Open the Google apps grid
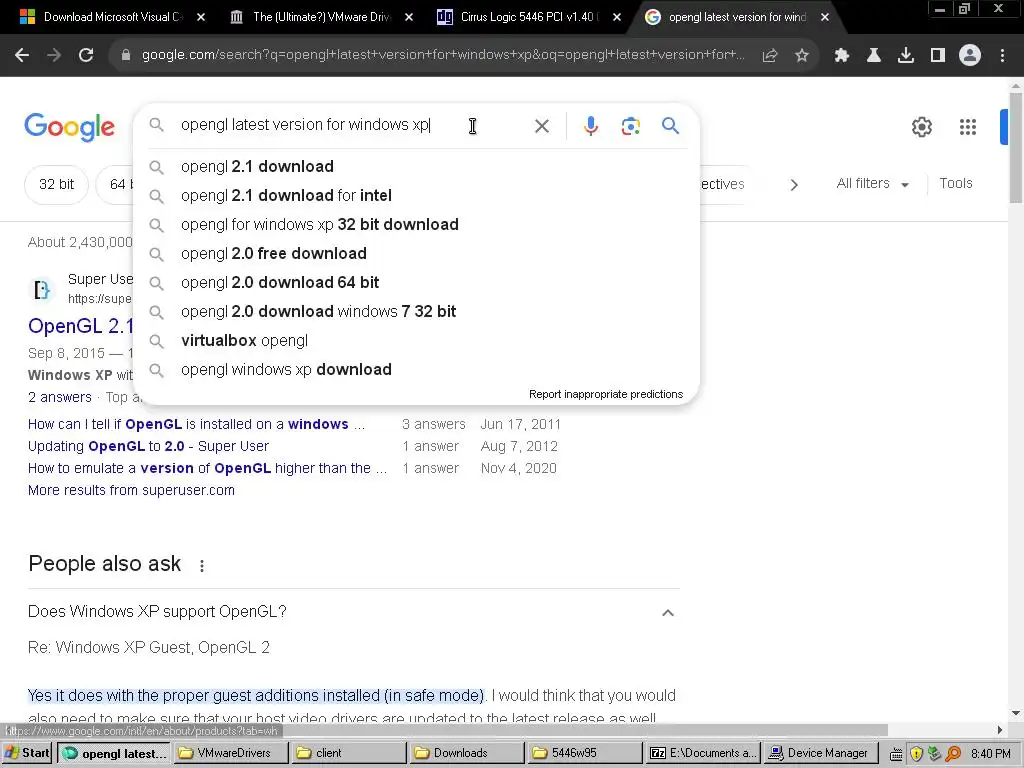 pyautogui.click(x=968, y=127)
